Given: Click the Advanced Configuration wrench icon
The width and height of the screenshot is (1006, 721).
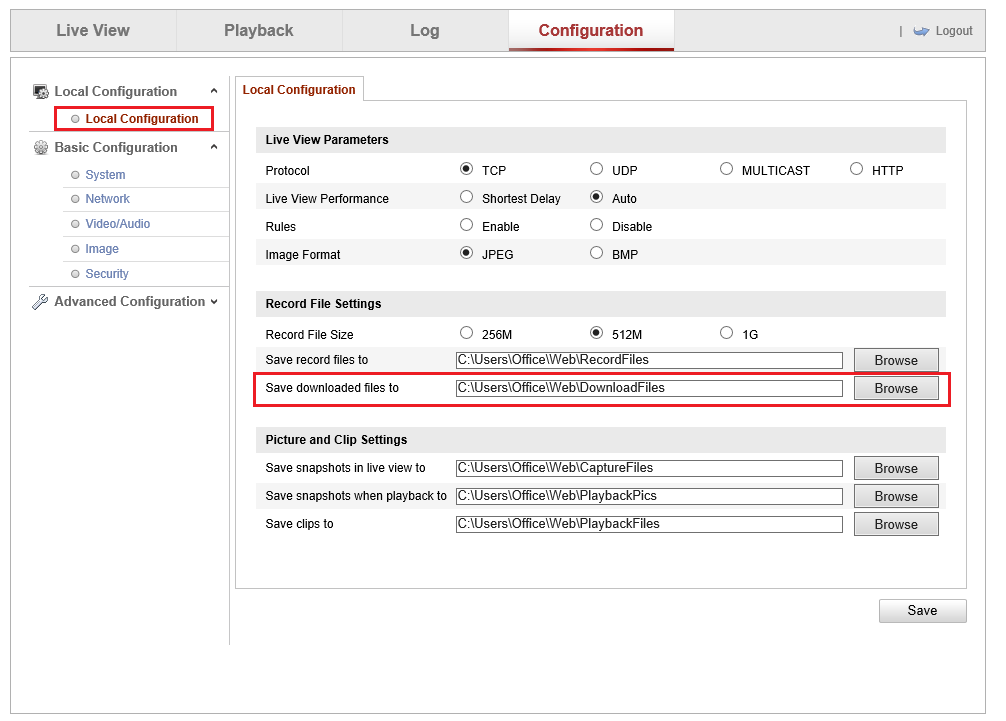Looking at the screenshot, I should pyautogui.click(x=41, y=302).
